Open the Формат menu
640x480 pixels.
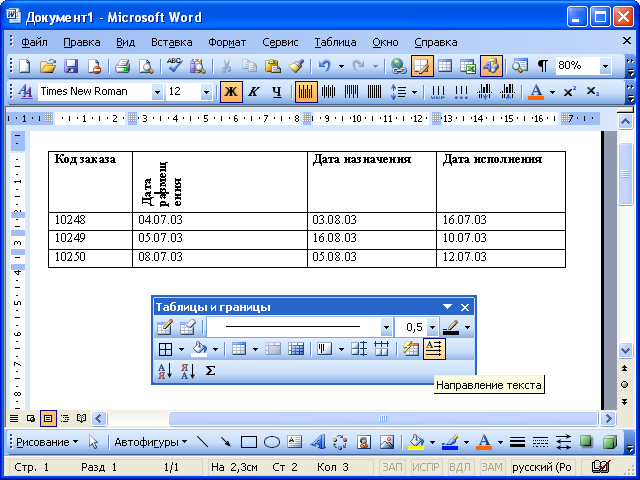click(x=227, y=42)
